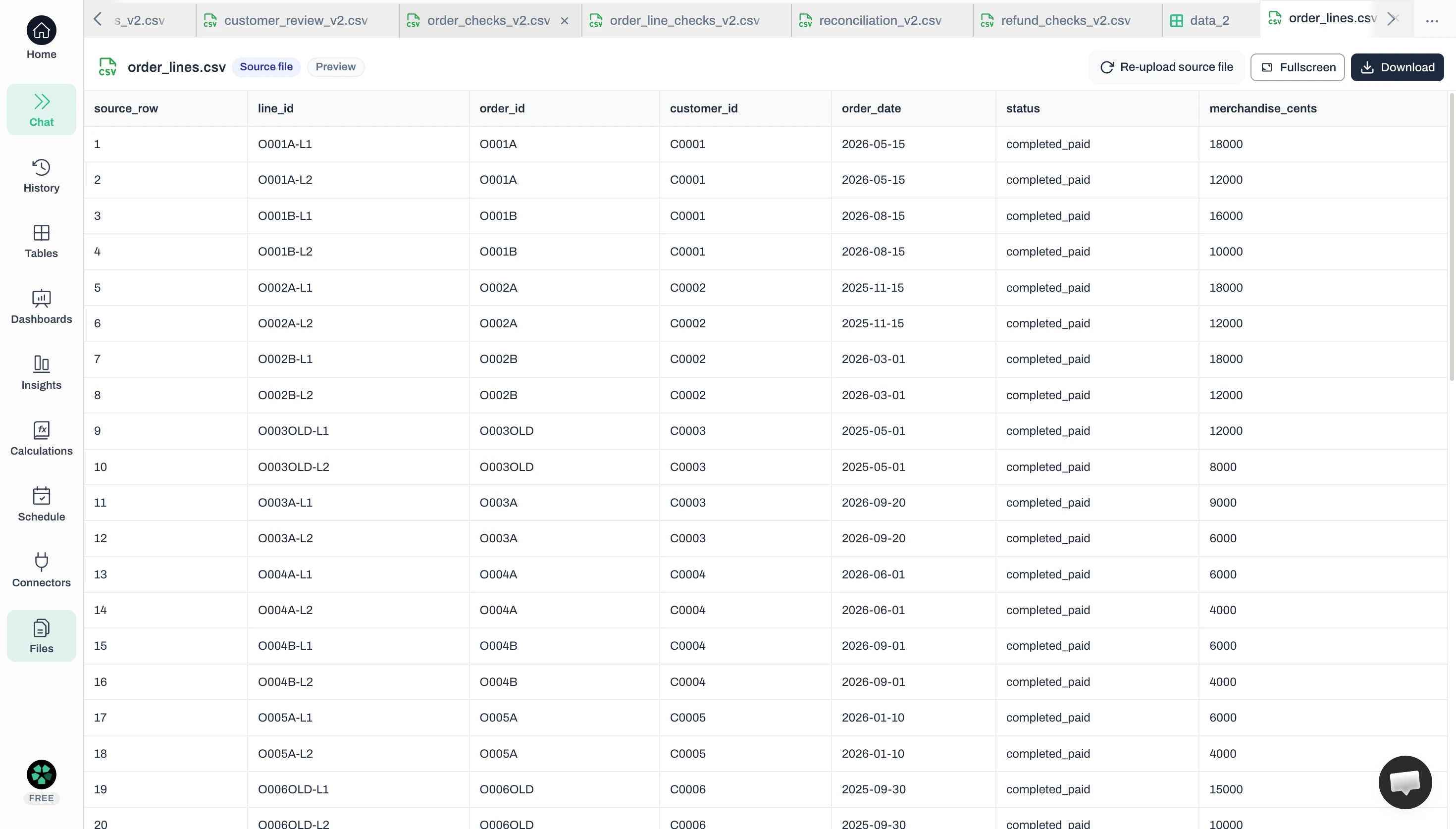The width and height of the screenshot is (1456, 829).
Task: Switch to reconciliation_v2.csv tab
Action: 881,20
